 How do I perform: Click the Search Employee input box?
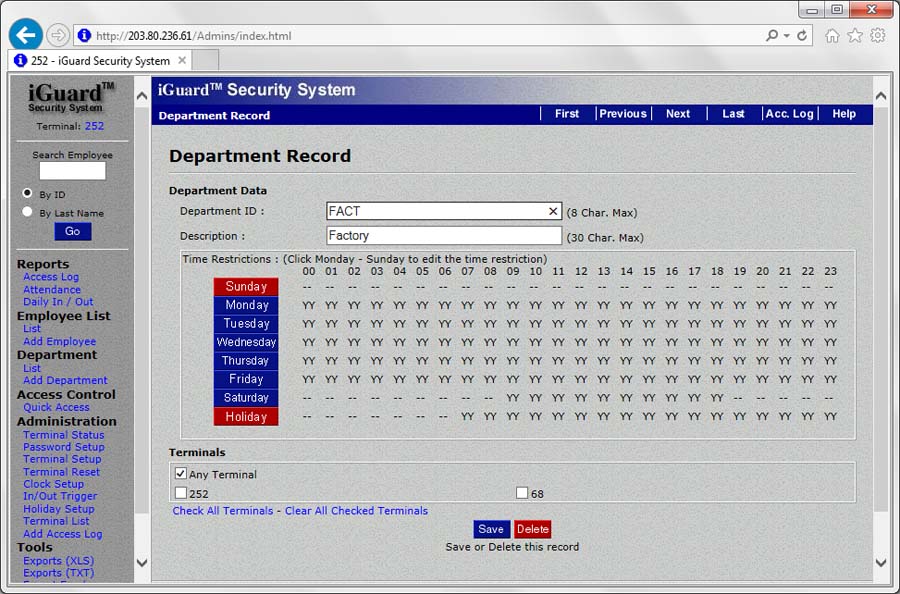pyautogui.click(x=72, y=170)
